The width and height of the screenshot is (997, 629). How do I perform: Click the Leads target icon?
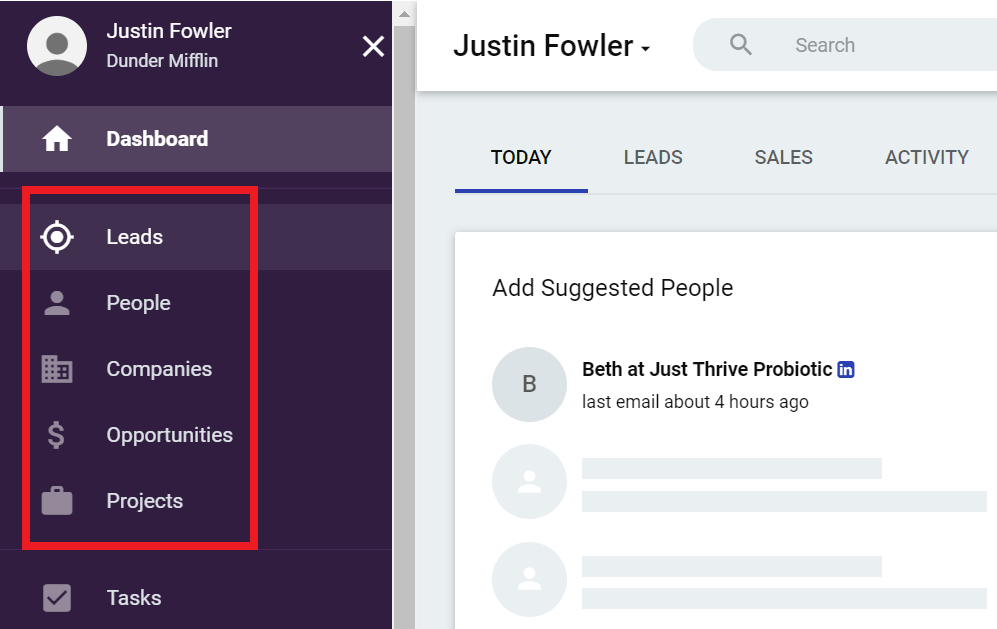point(57,237)
